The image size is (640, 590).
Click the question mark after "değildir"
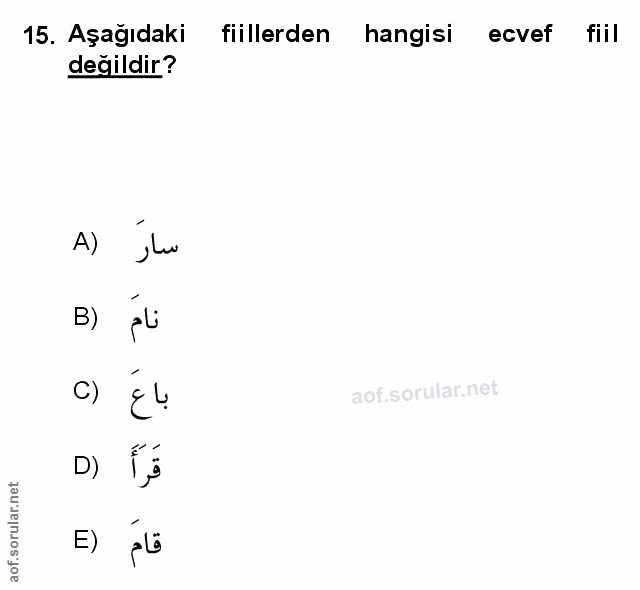tap(169, 67)
